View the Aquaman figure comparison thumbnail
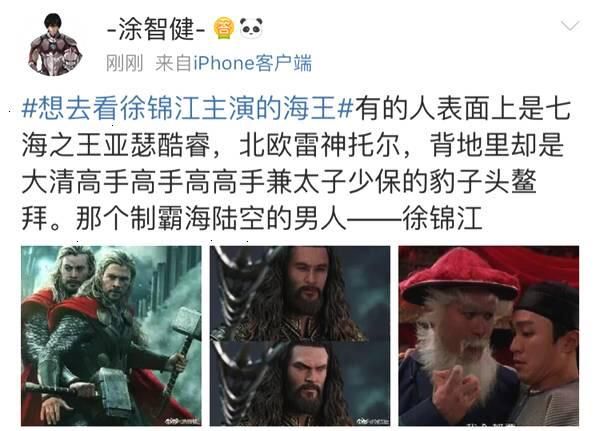Viewport: 600px width, 431px height. (x=300, y=336)
